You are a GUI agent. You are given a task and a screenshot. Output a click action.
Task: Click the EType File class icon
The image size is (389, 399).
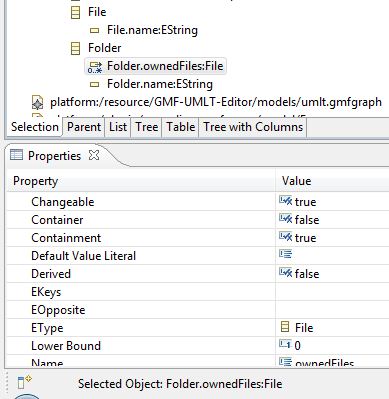click(285, 327)
